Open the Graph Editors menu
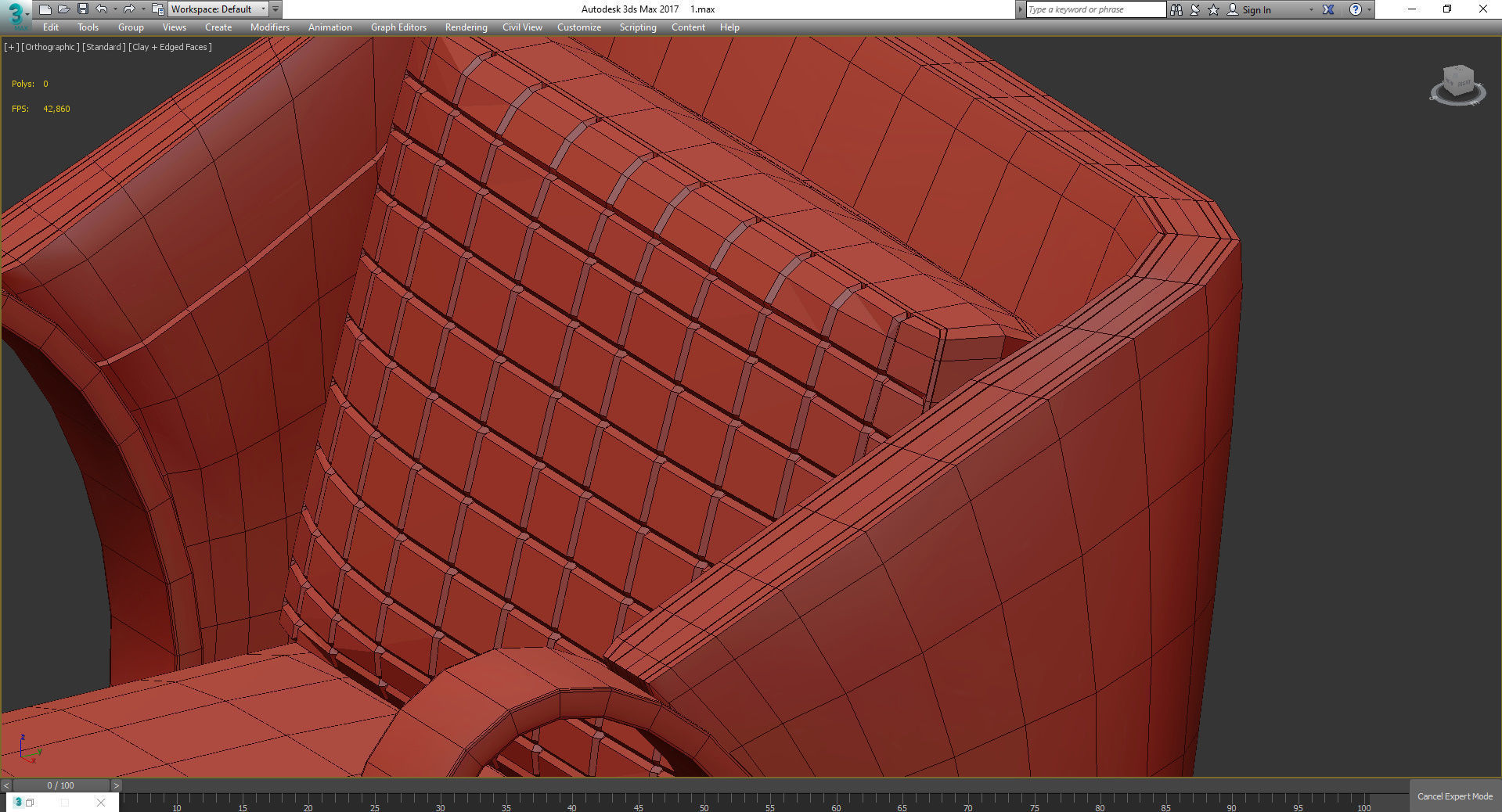This screenshot has width=1502, height=812. (x=398, y=27)
